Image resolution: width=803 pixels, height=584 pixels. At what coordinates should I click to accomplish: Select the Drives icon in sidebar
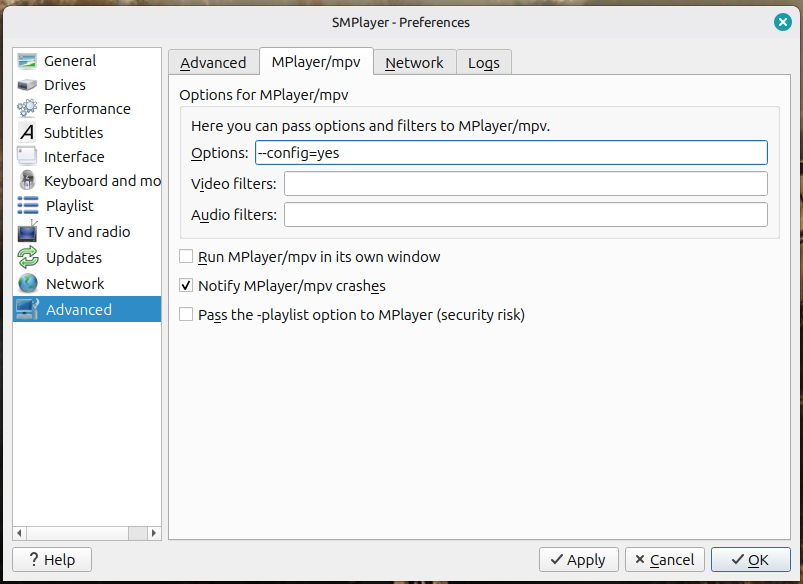click(27, 85)
